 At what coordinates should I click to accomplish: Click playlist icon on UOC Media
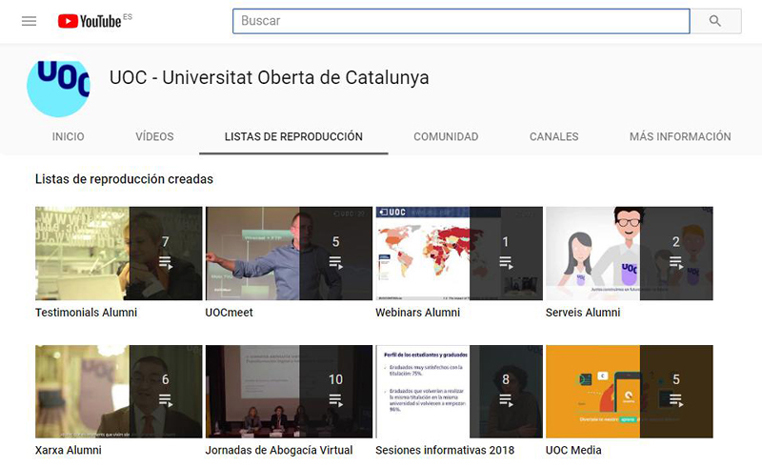pos(676,400)
